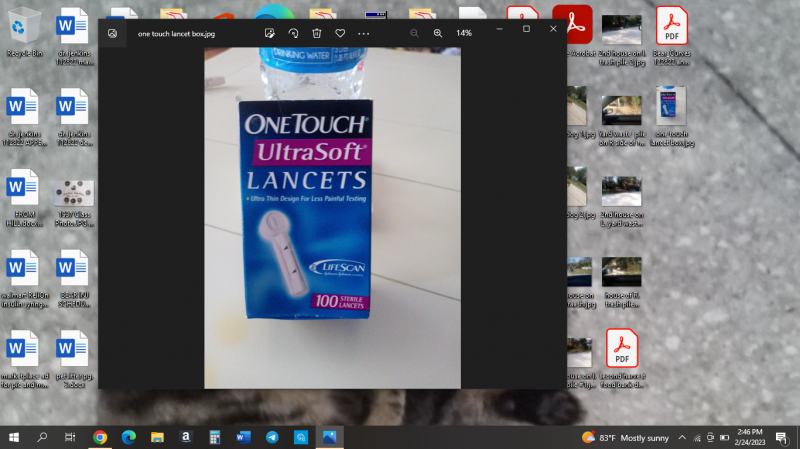
Task: Launch Word from the taskbar
Action: pos(243,437)
